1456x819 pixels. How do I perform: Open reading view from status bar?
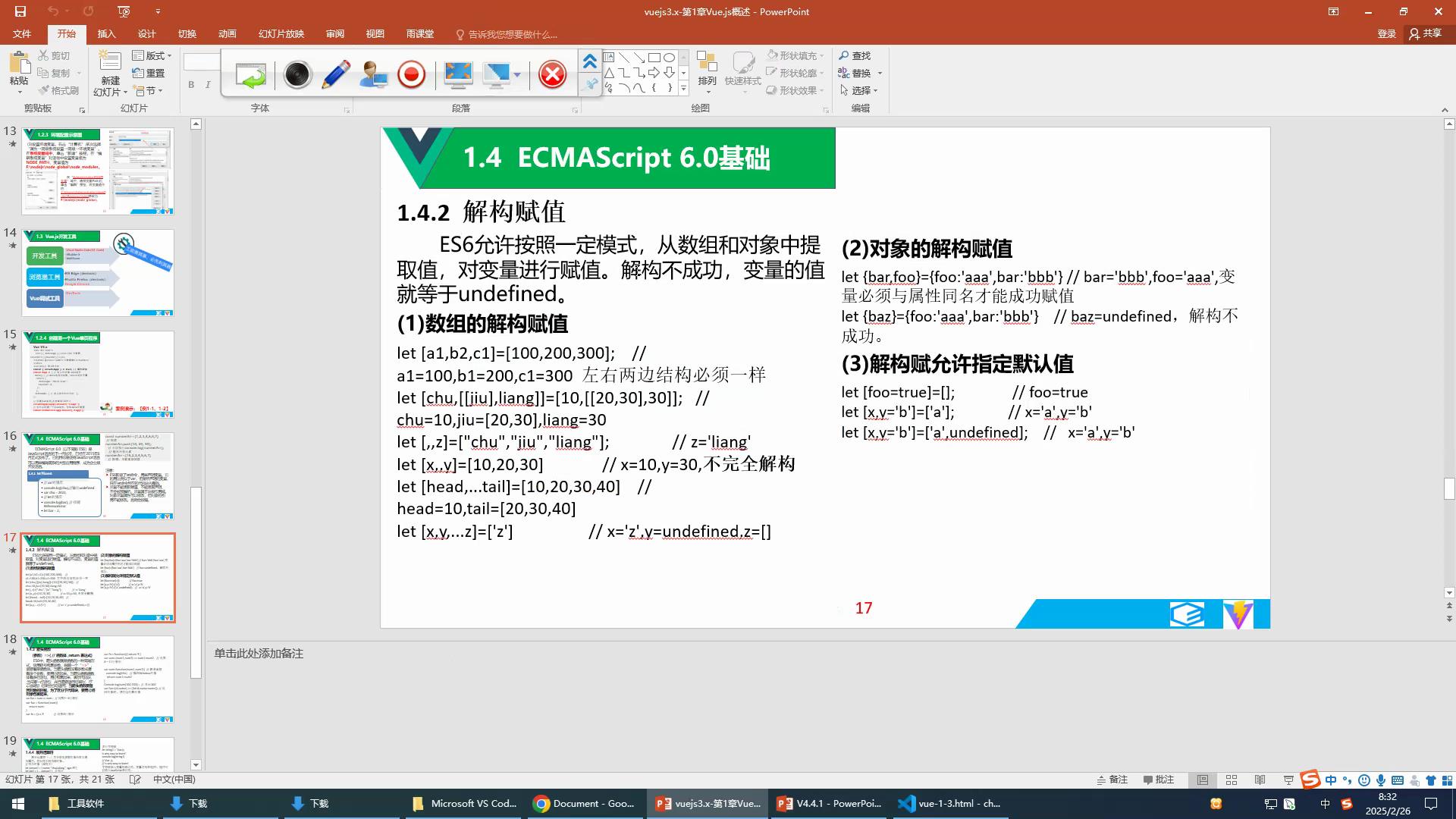click(1260, 780)
